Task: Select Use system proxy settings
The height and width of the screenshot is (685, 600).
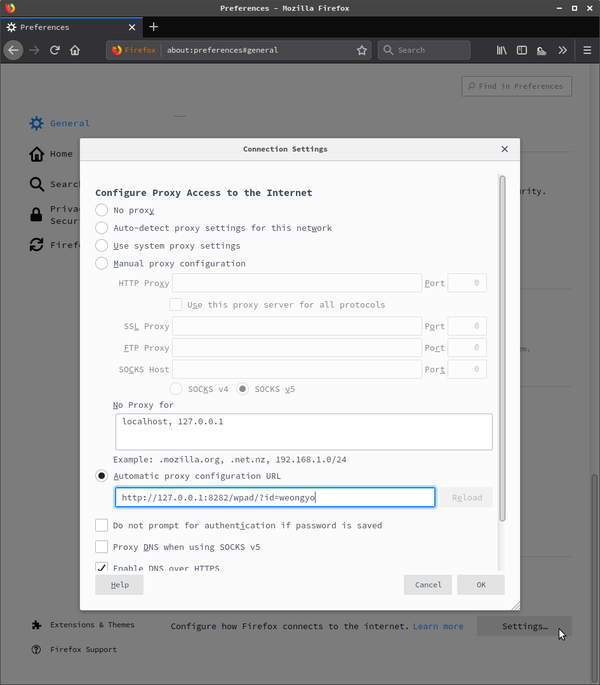Action: (101, 246)
